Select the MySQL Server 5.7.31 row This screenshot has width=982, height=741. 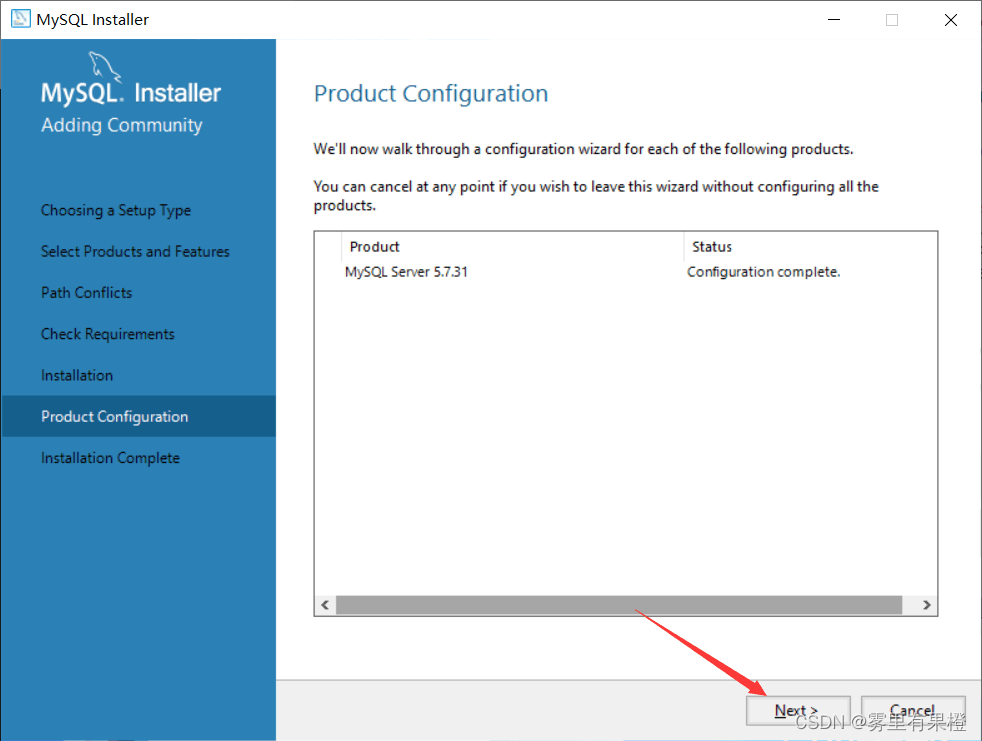click(x=406, y=272)
